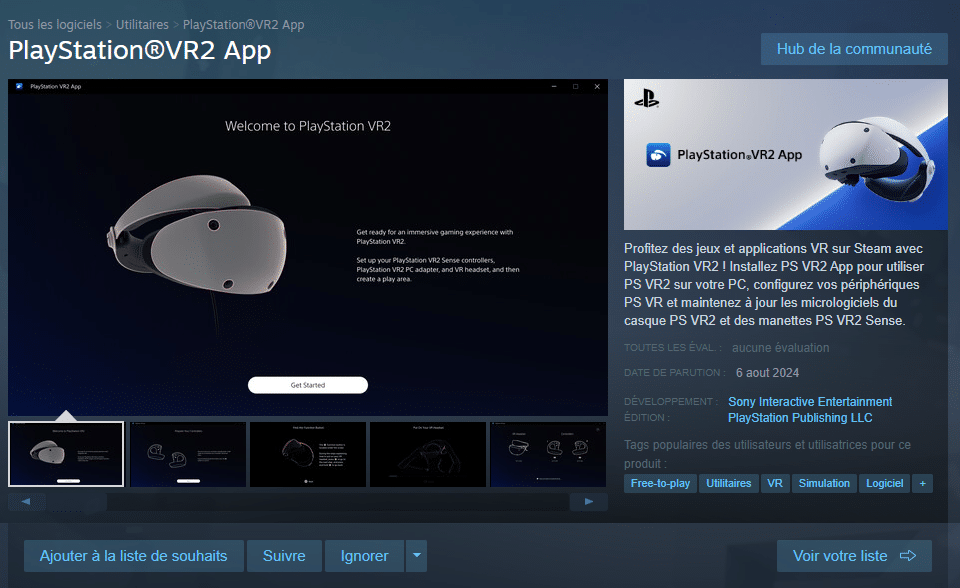
Task: Click the left arrow of the screenshot strip
Action: point(26,502)
